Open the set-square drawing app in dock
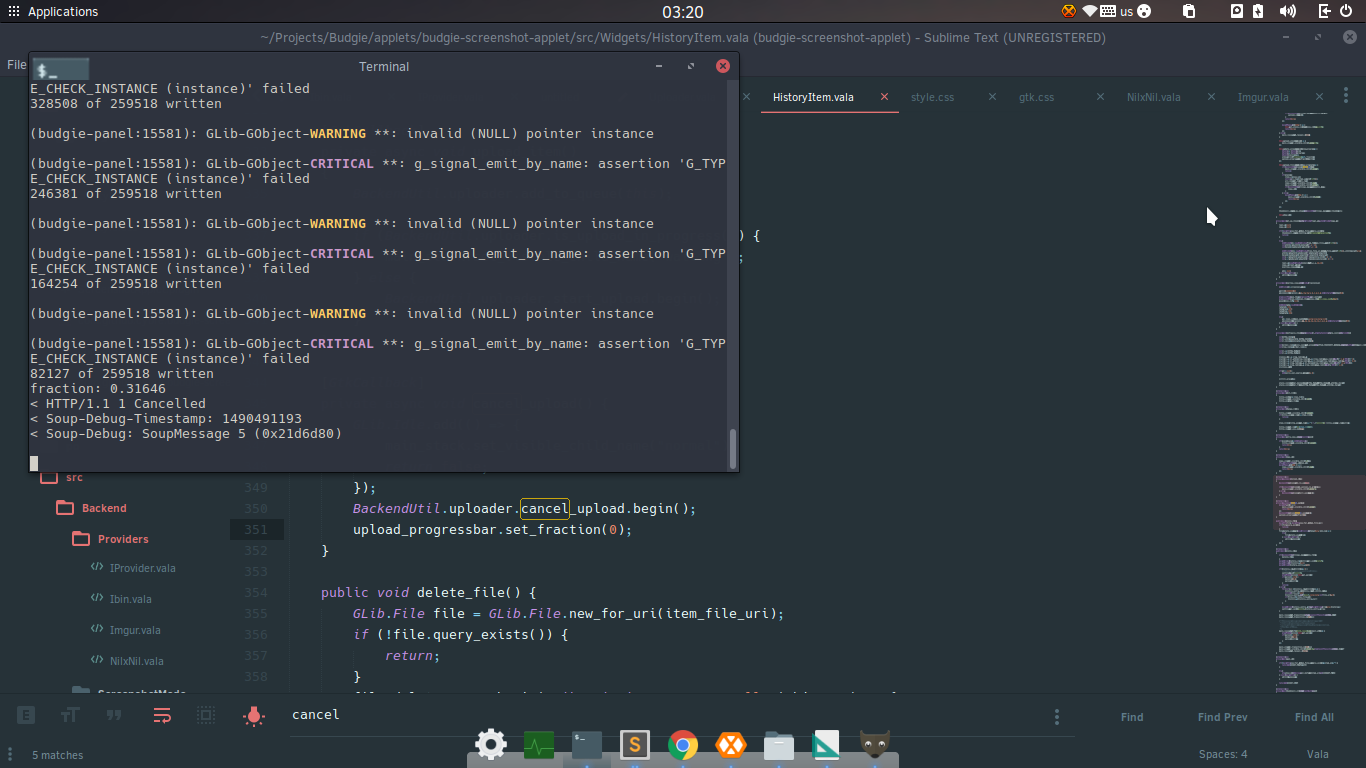The width and height of the screenshot is (1366, 768). [827, 744]
